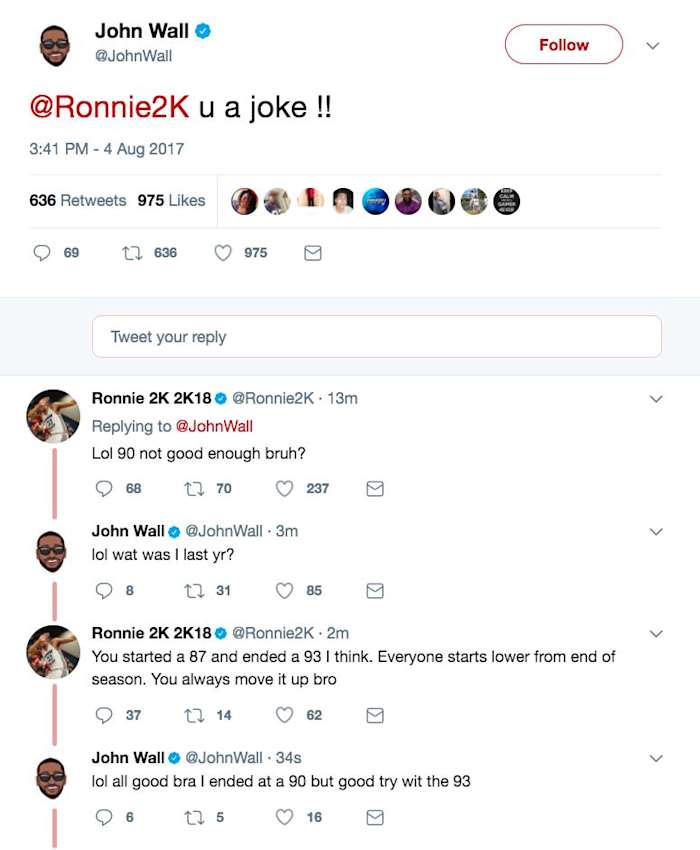Image resolution: width=700 pixels, height=850 pixels.
Task: View the 975 Likes count
Action: [x=170, y=200]
